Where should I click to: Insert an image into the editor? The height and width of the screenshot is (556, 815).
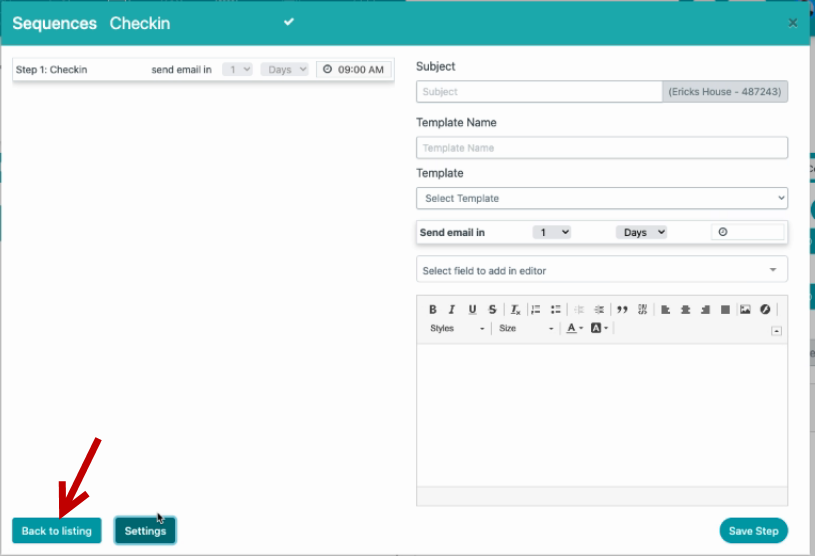pos(745,310)
